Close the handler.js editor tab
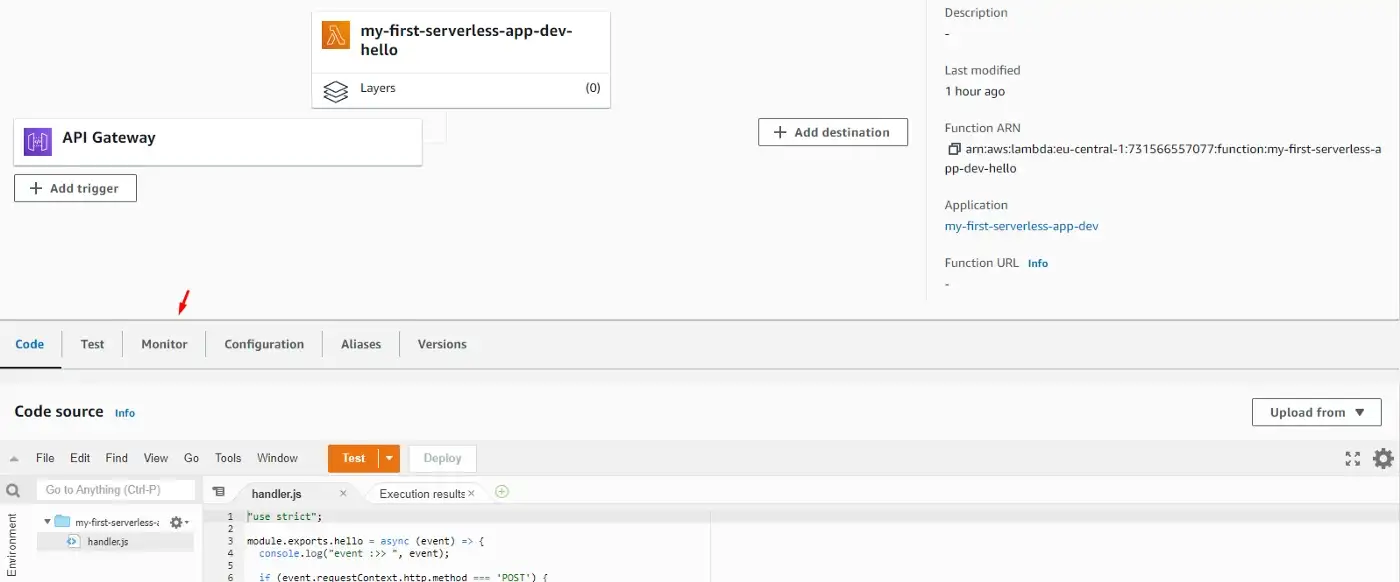 coord(343,493)
